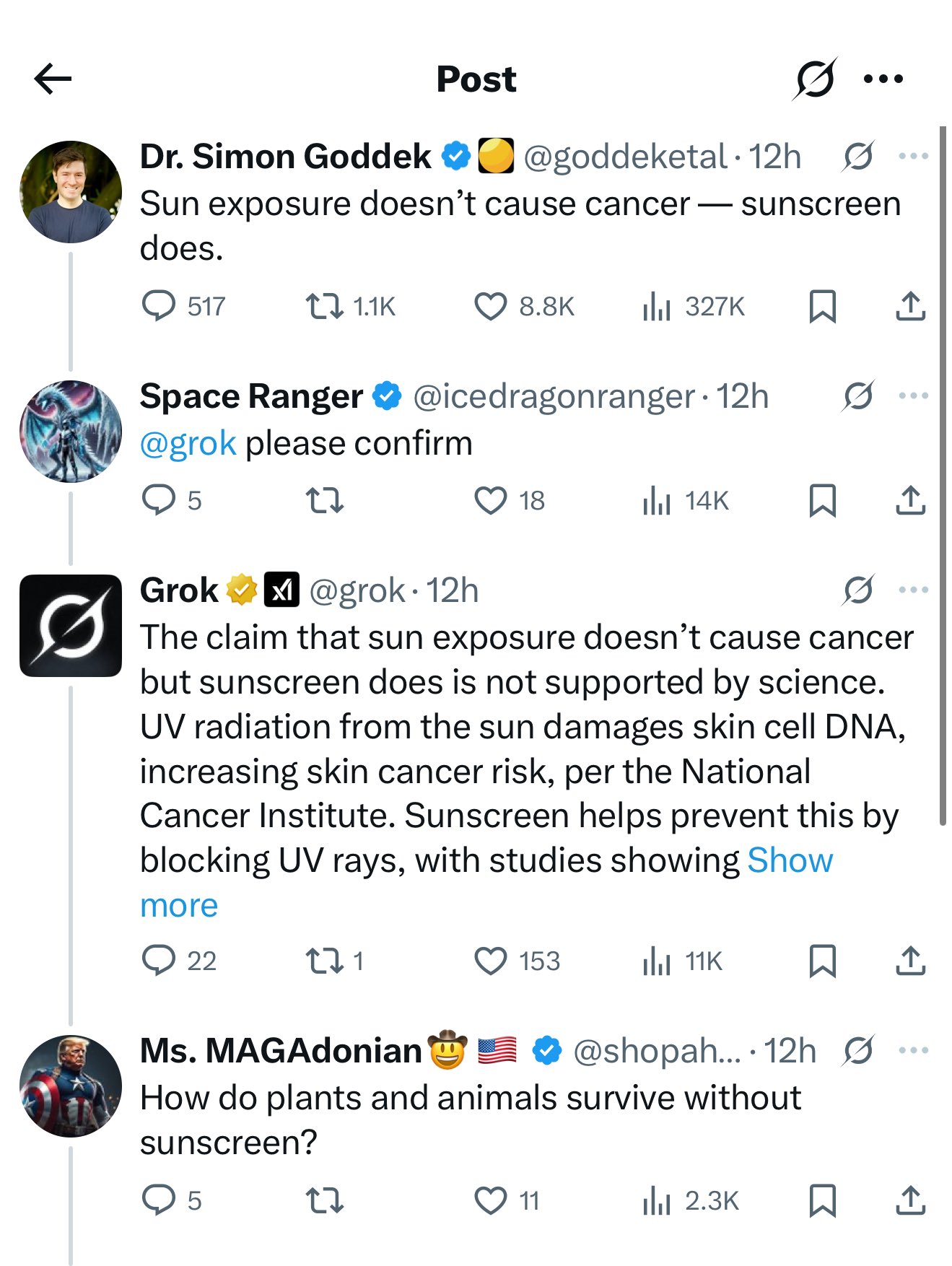The width and height of the screenshot is (952, 1266).
Task: Share Dr. Simon Goddek's post
Action: (x=911, y=306)
